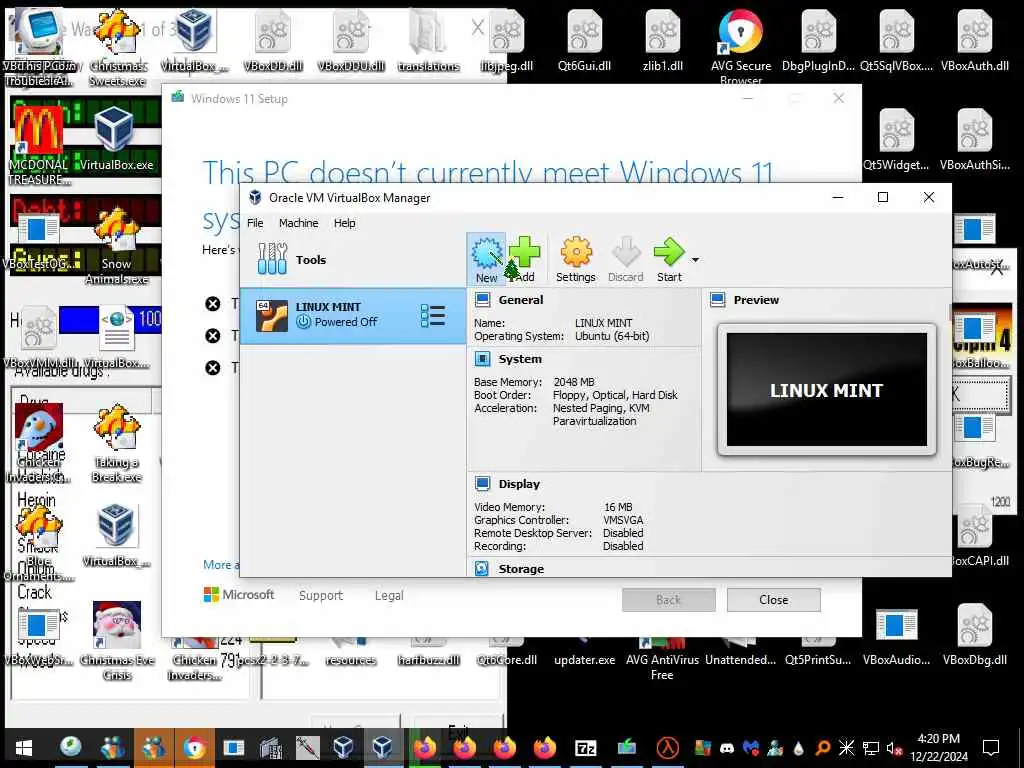Click the AVG Secure Browser desktop icon
Viewport: 1024px width, 768px height.
coord(741,46)
